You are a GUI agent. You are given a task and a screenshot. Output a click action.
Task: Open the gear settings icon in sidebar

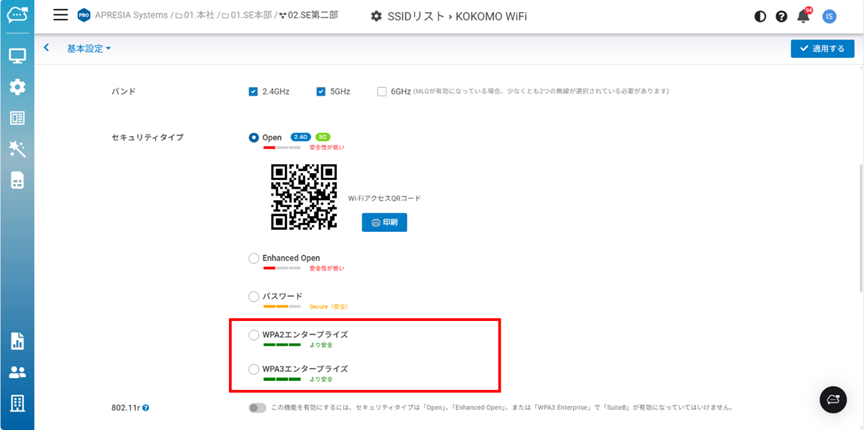[x=17, y=87]
